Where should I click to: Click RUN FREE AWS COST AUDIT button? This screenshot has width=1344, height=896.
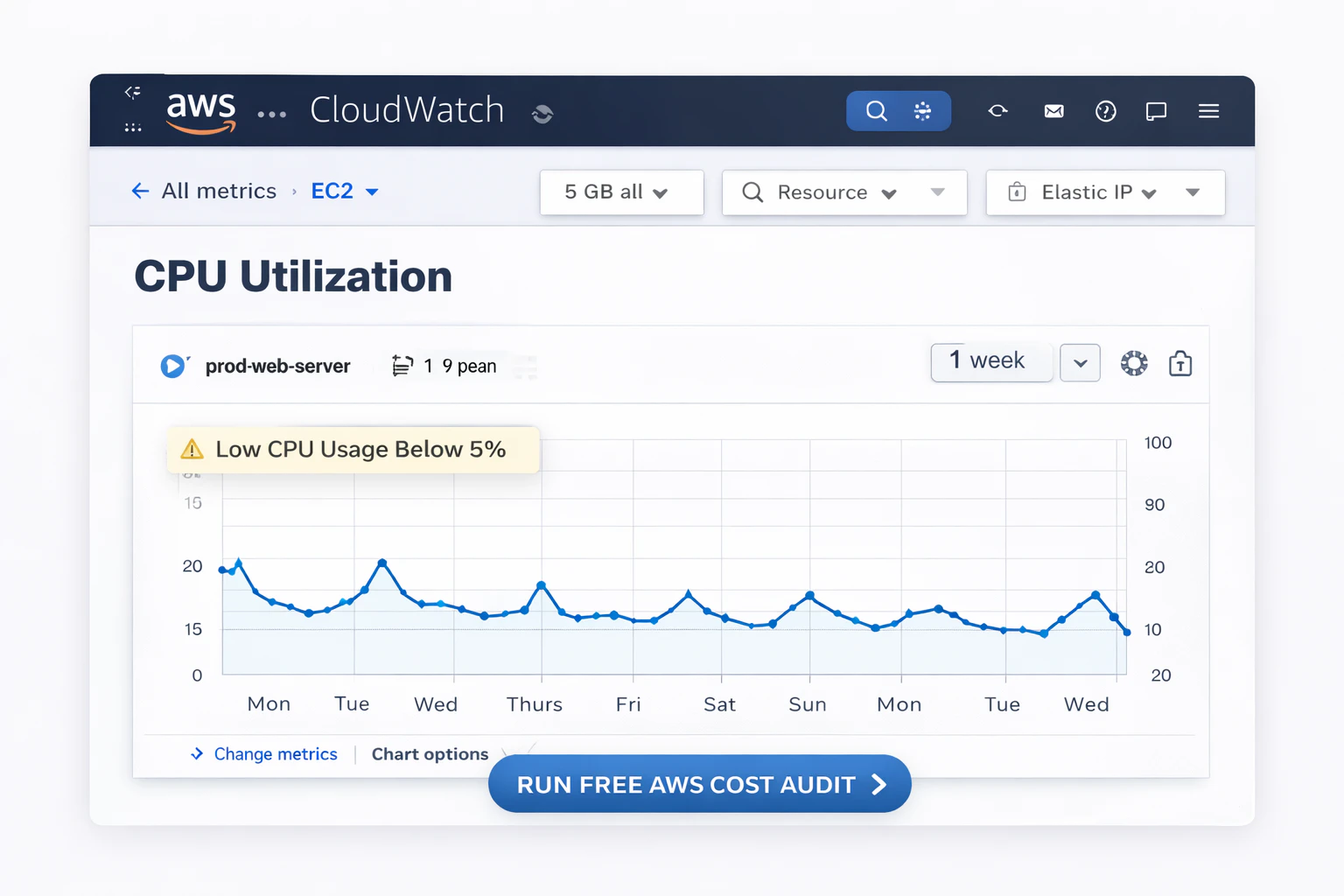[700, 784]
